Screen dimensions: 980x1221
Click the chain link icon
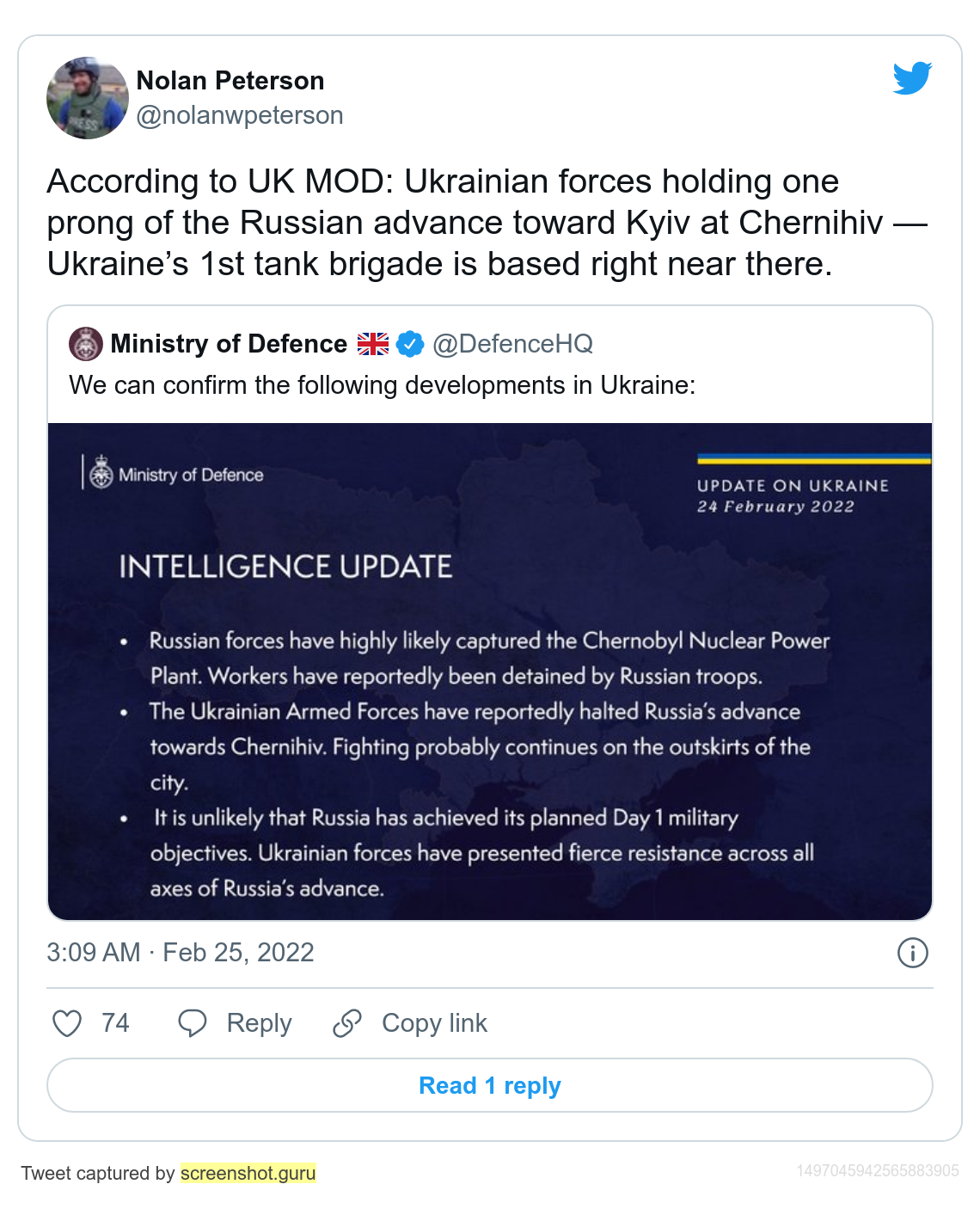pos(347,1023)
